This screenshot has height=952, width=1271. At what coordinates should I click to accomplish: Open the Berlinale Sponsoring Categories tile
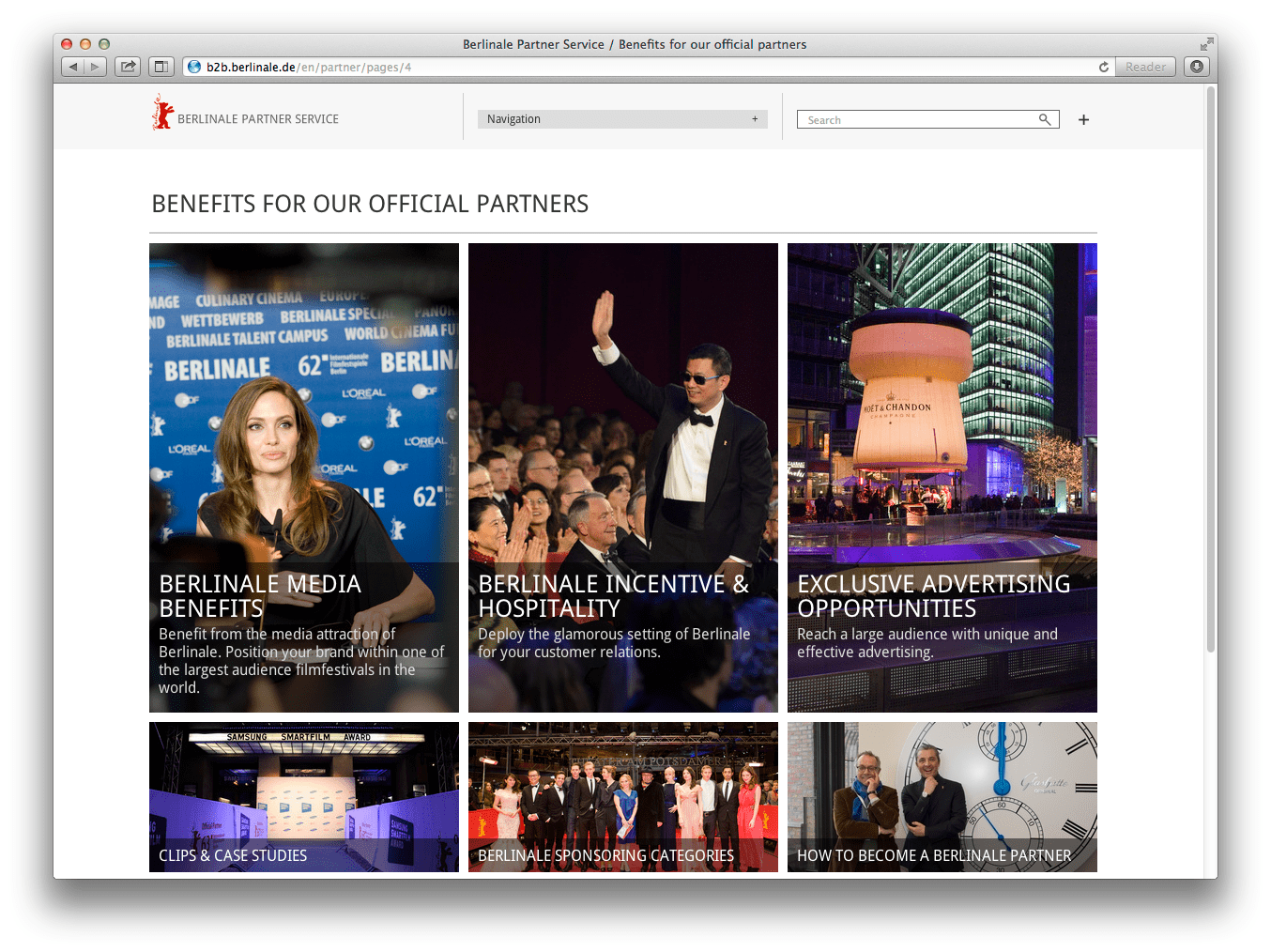(x=623, y=797)
